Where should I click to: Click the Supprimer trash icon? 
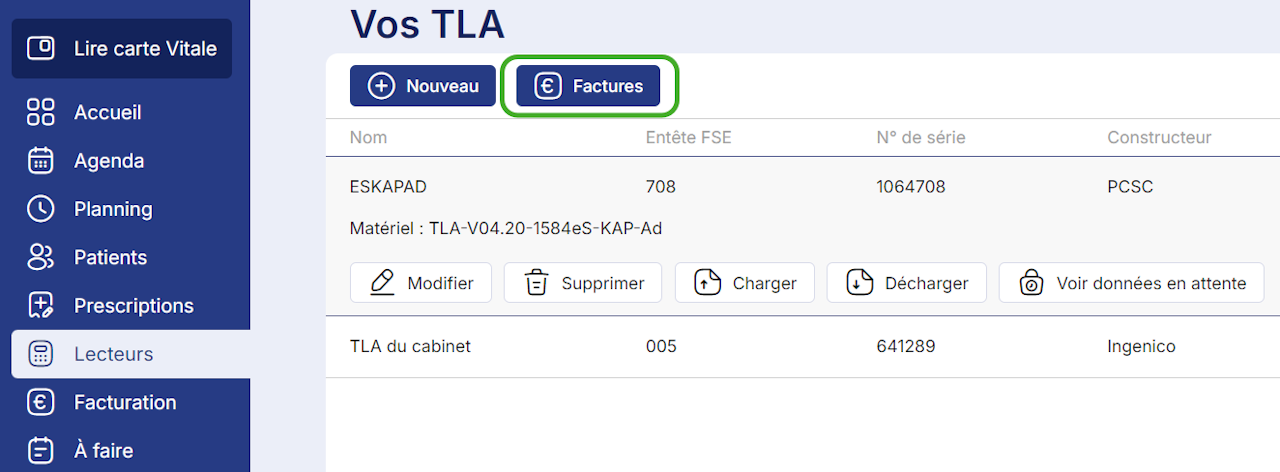[537, 283]
